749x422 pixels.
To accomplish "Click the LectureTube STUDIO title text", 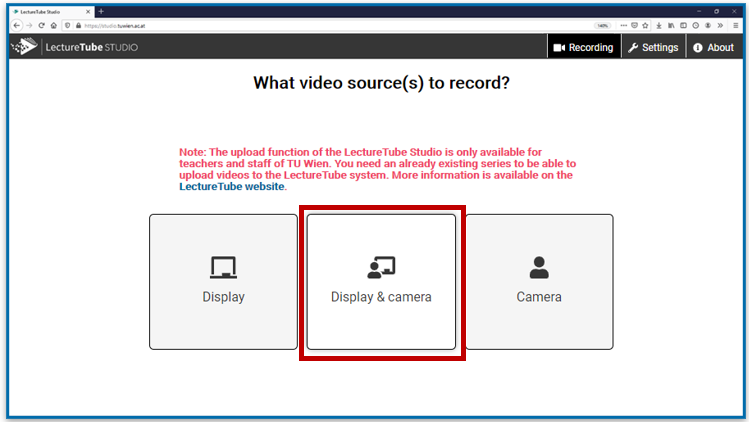I will 92,47.
